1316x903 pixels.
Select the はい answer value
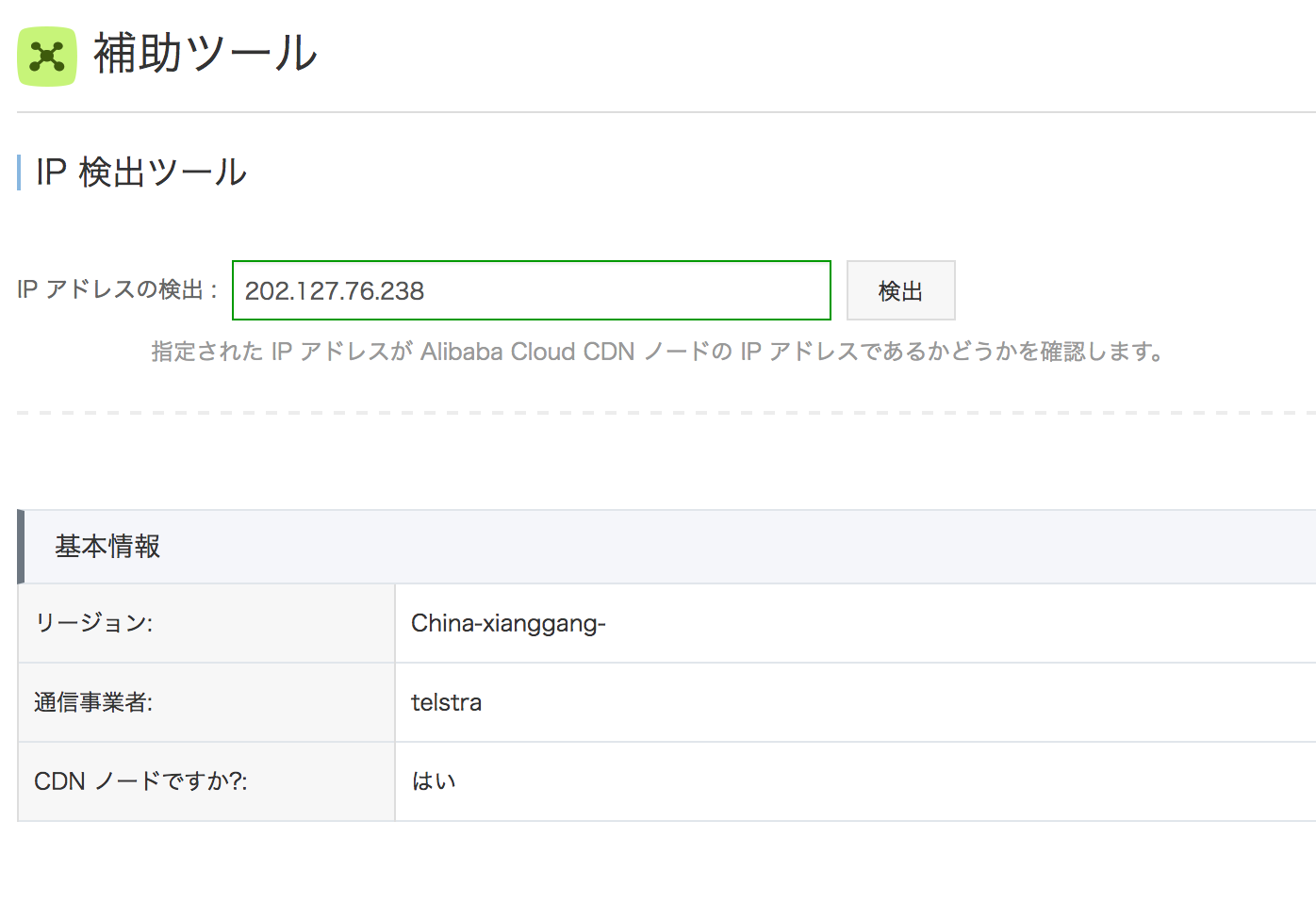point(434,781)
